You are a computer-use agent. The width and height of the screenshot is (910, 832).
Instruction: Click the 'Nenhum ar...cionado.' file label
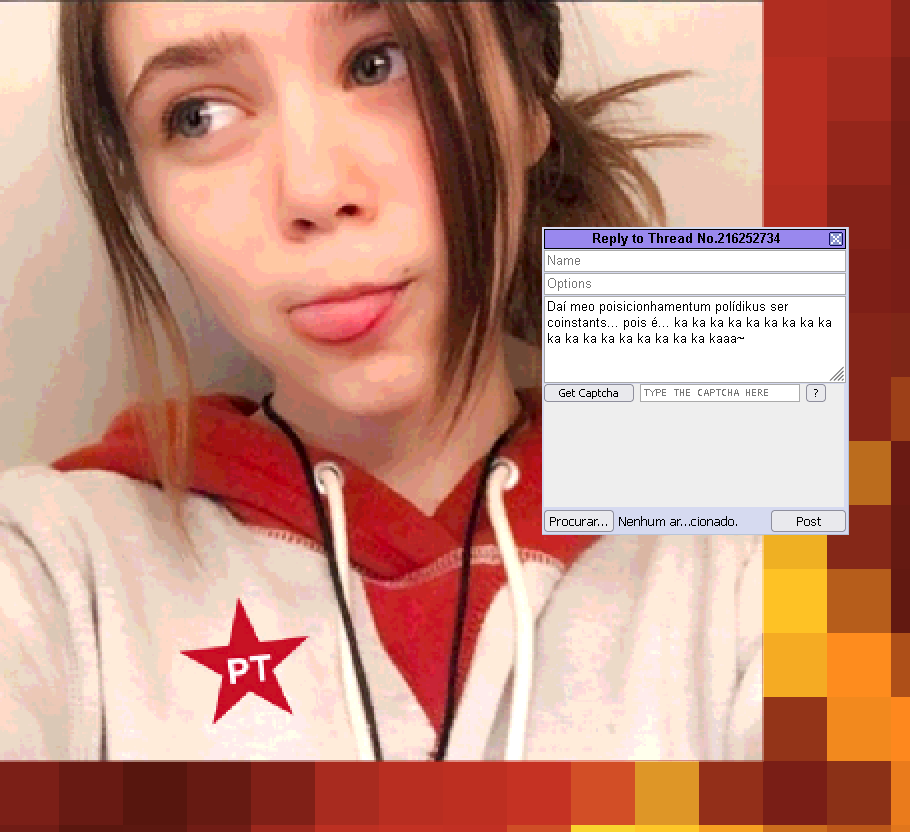tap(678, 522)
